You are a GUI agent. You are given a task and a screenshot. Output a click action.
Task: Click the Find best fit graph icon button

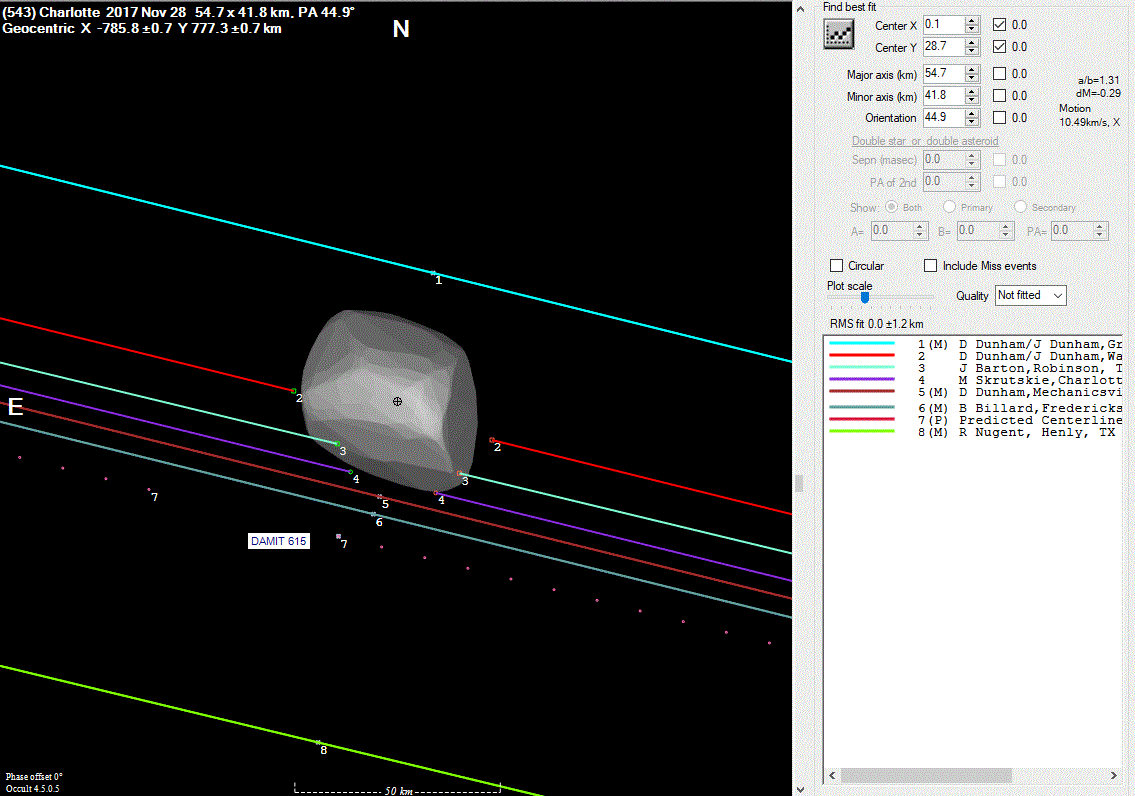tap(838, 34)
